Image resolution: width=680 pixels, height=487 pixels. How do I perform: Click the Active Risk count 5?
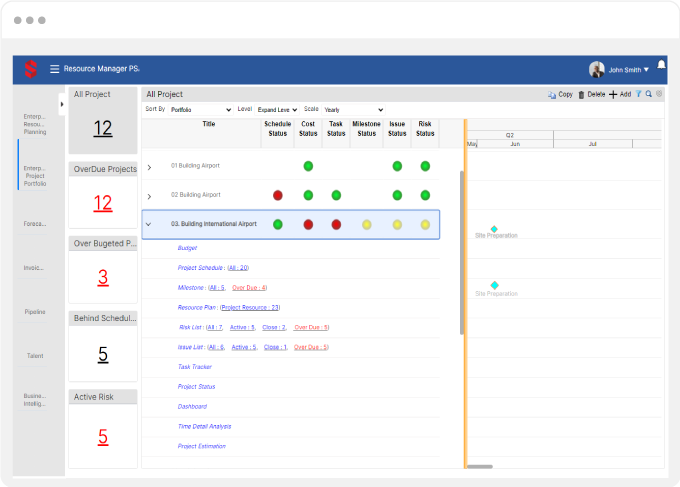tap(103, 437)
